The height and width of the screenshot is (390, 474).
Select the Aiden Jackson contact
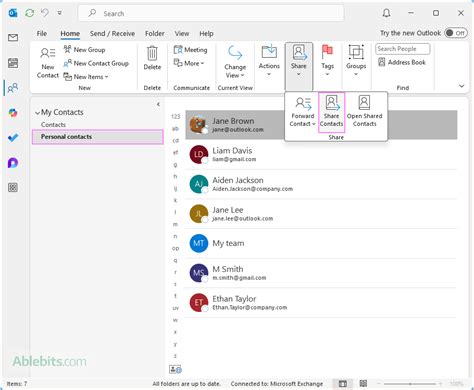[321, 184]
